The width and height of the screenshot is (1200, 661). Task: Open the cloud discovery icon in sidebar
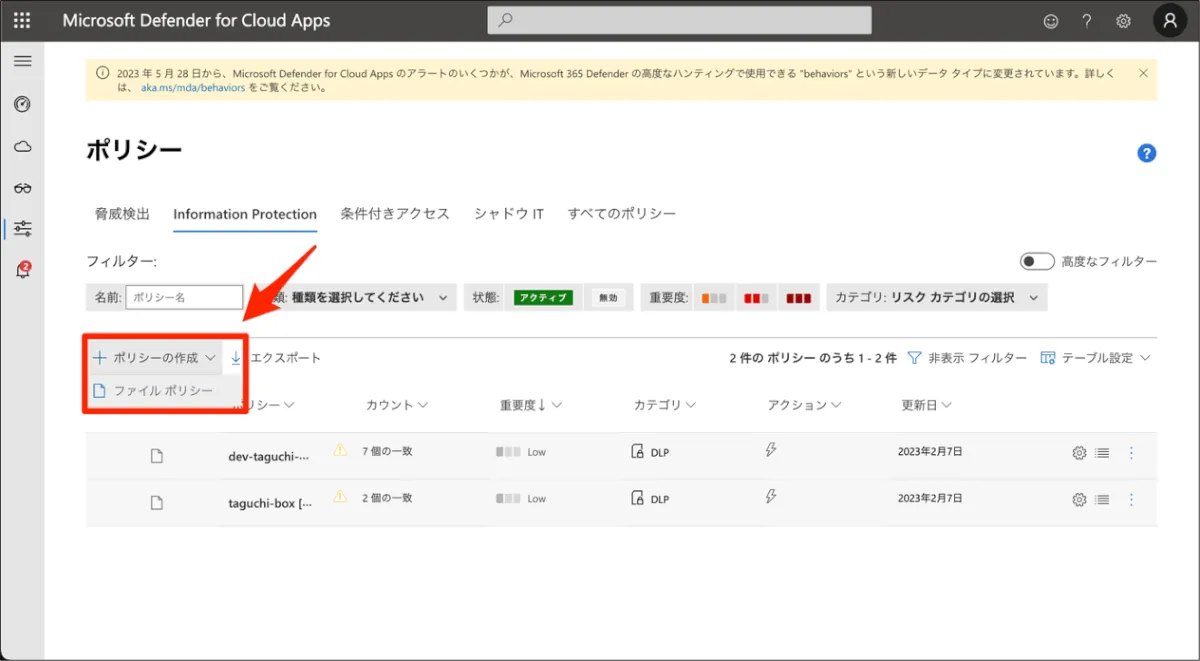click(x=22, y=146)
